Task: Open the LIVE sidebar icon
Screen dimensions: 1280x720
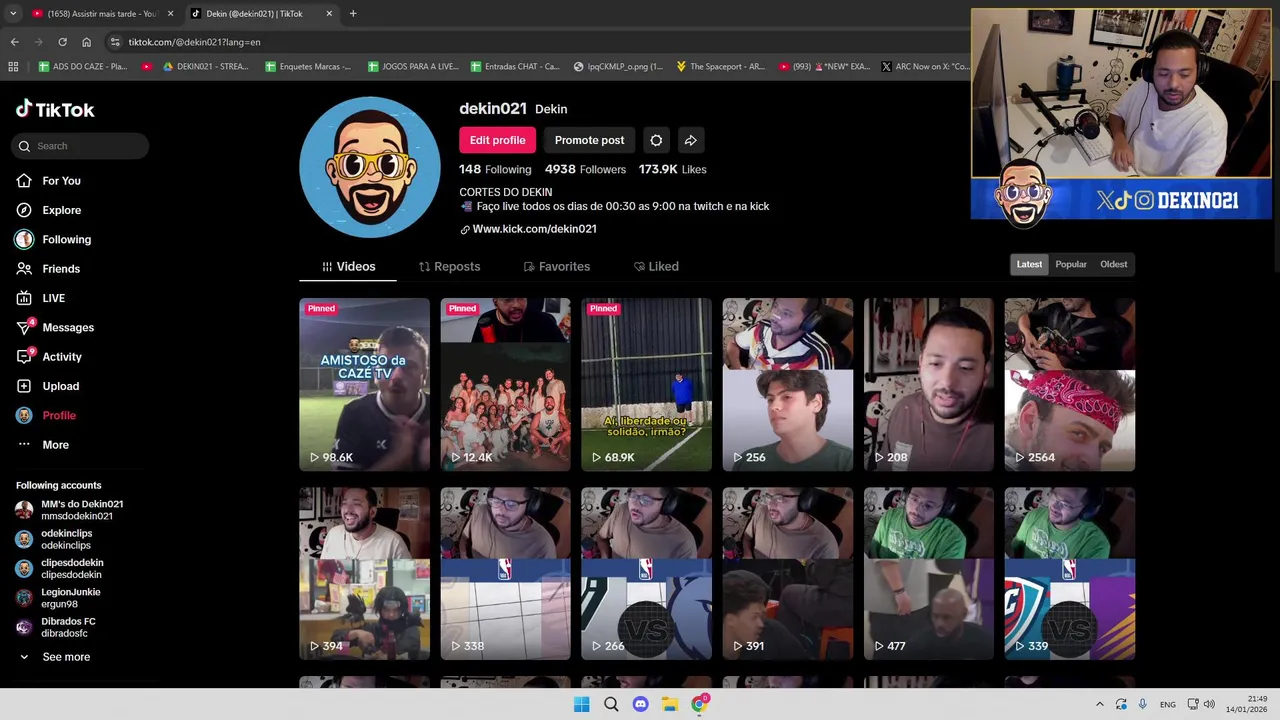Action: pyautogui.click(x=24, y=298)
